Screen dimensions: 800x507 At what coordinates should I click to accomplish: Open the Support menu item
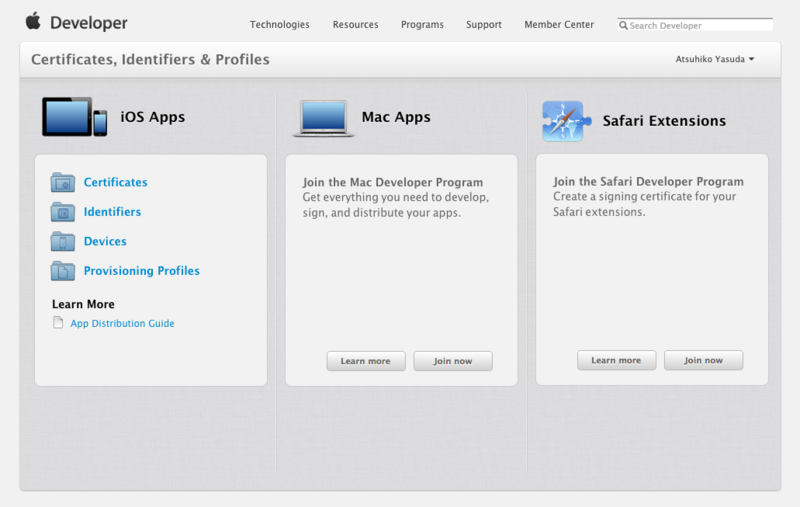pyautogui.click(x=484, y=24)
